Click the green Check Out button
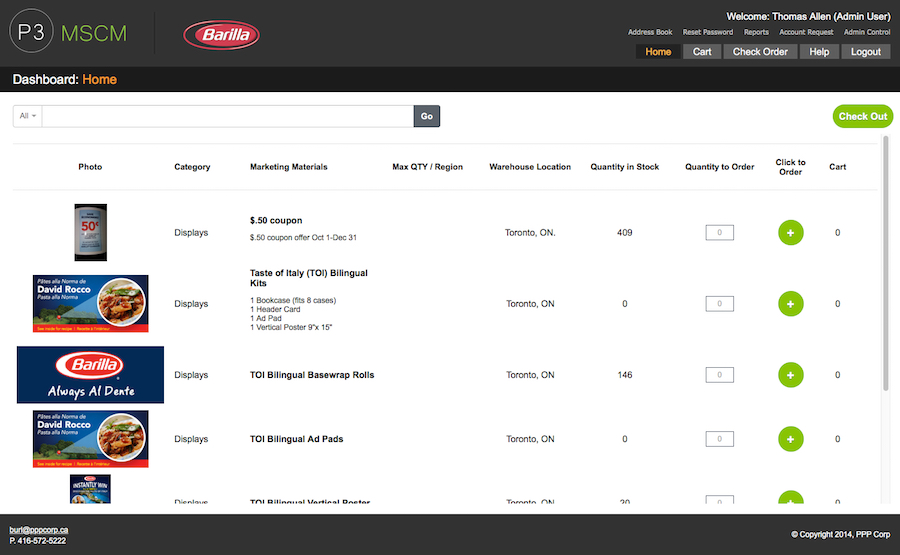900x555 pixels. coord(863,116)
